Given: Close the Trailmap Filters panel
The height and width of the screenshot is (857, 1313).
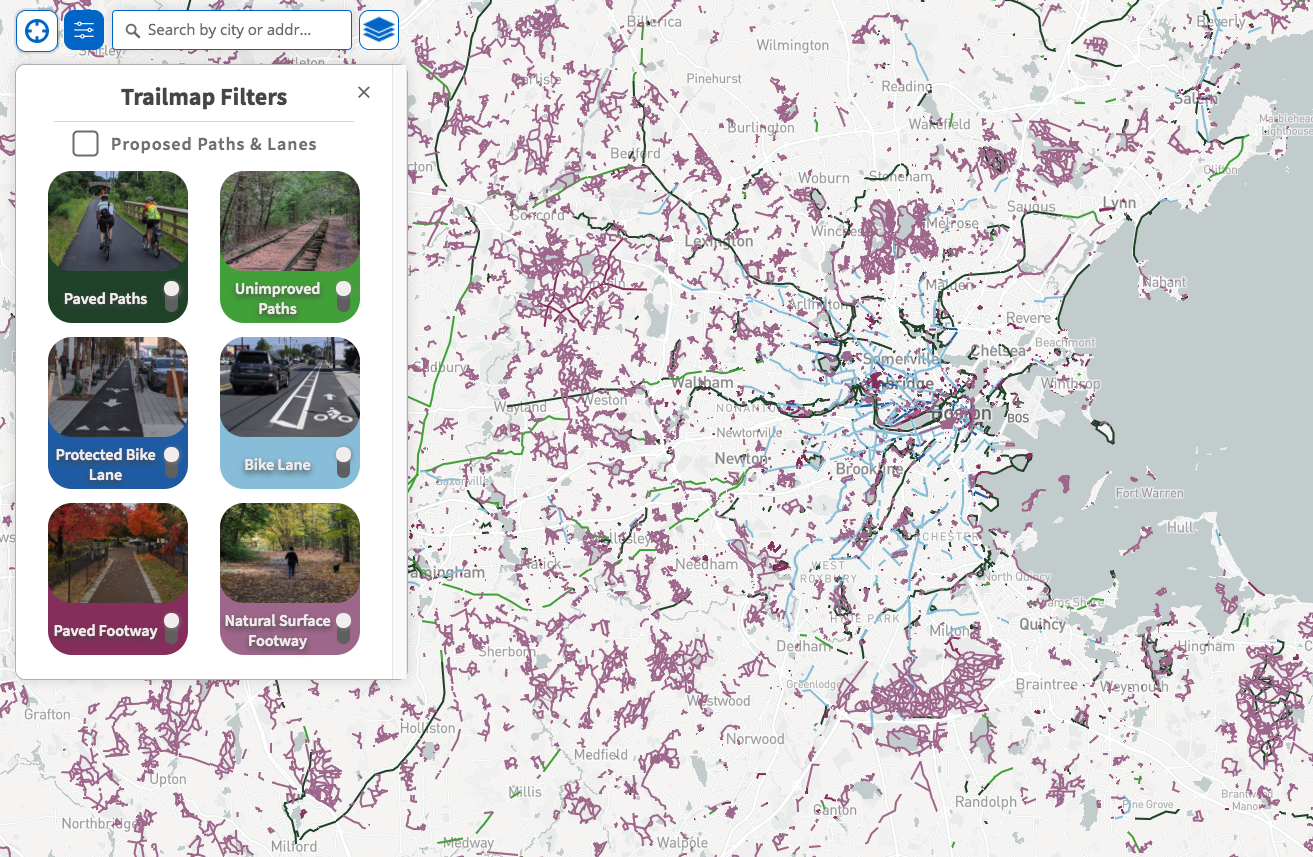Looking at the screenshot, I should click(x=364, y=92).
